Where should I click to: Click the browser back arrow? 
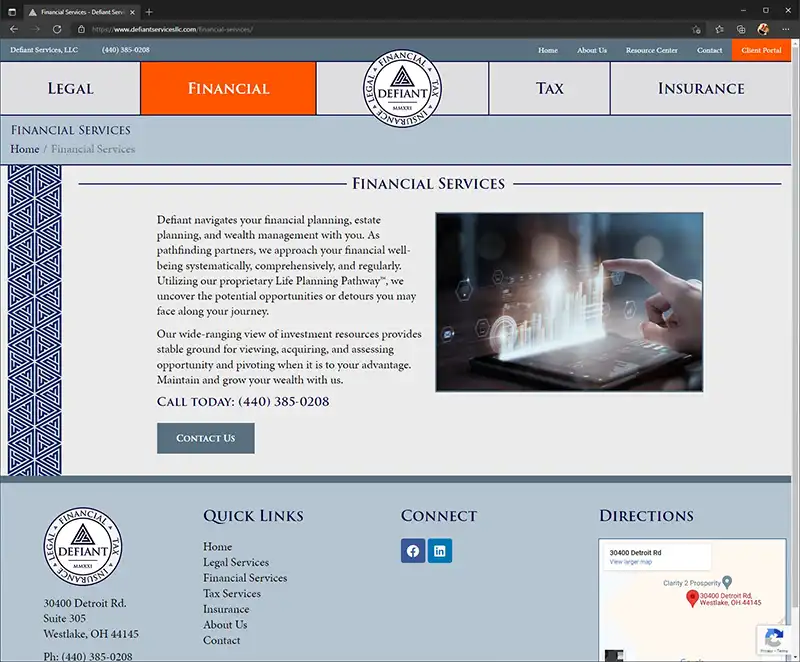14,29
